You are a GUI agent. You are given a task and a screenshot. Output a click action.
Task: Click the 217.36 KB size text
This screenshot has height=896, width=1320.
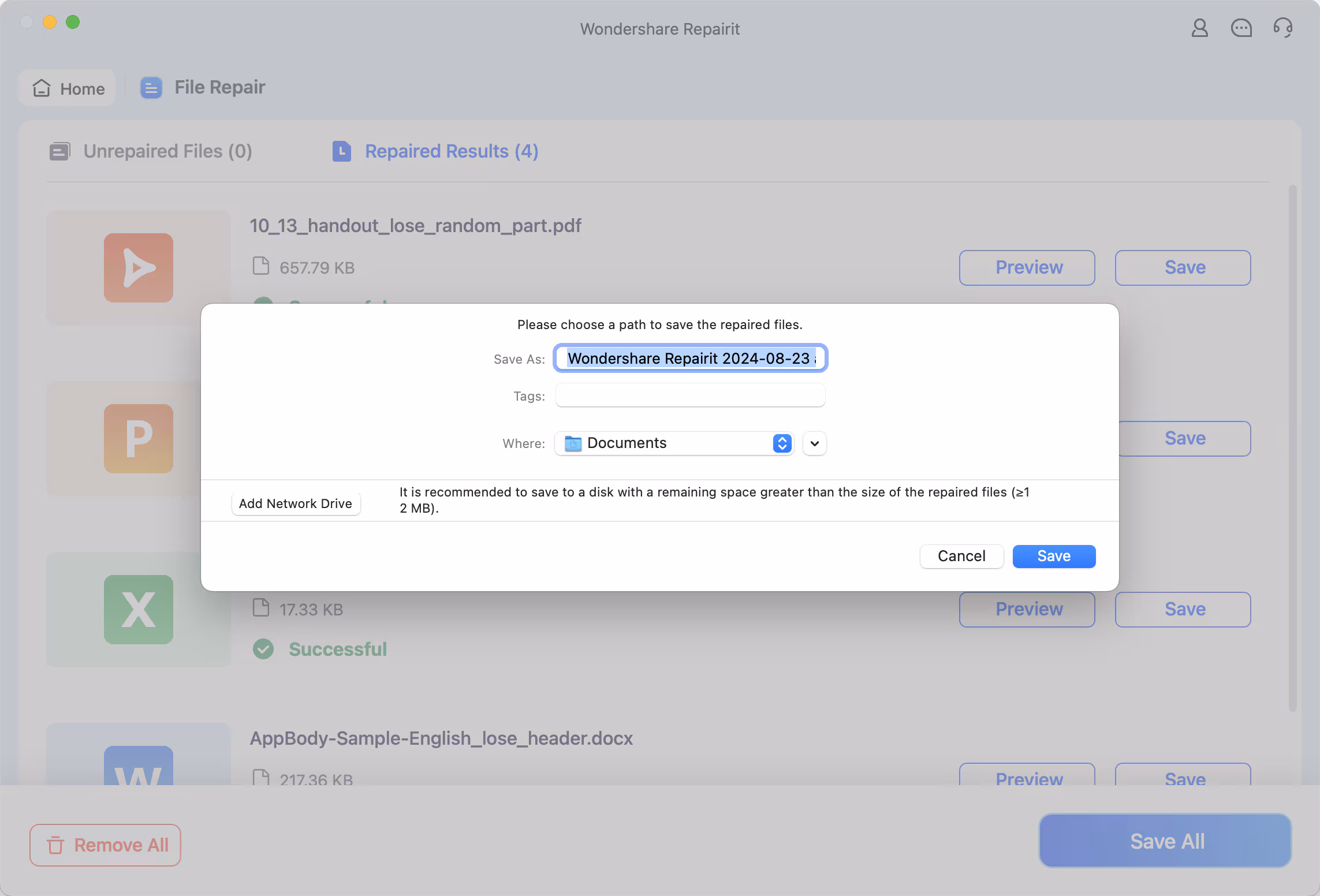(x=316, y=779)
